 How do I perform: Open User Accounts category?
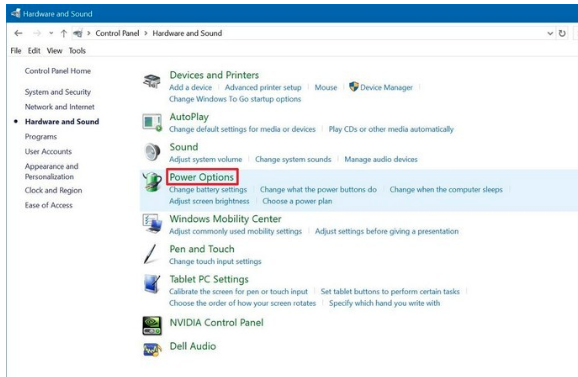(48, 151)
